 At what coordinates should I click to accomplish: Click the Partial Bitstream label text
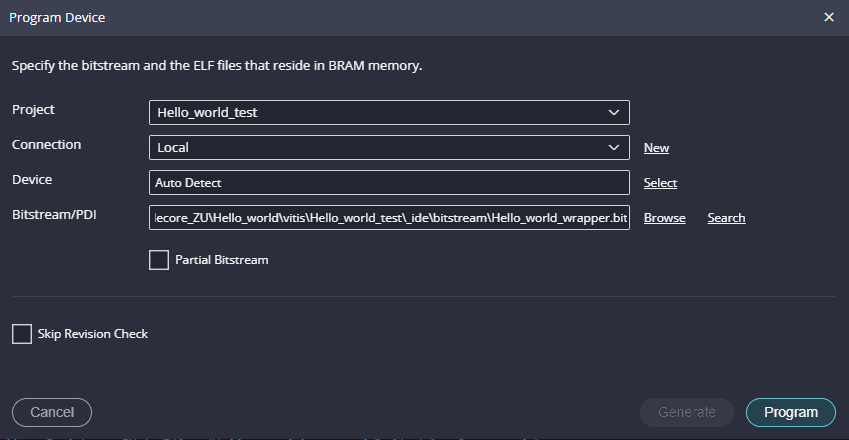coord(221,260)
